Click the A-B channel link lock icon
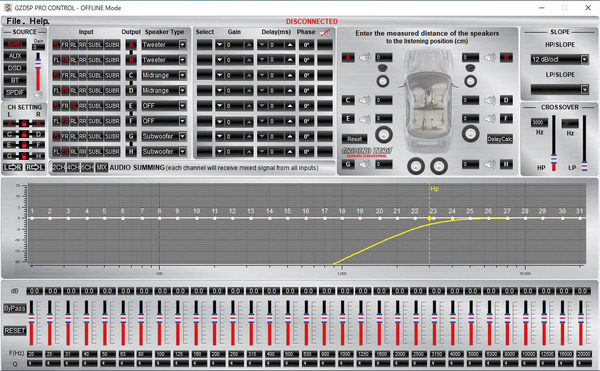The height and width of the screenshot is (371, 600). 24,124
